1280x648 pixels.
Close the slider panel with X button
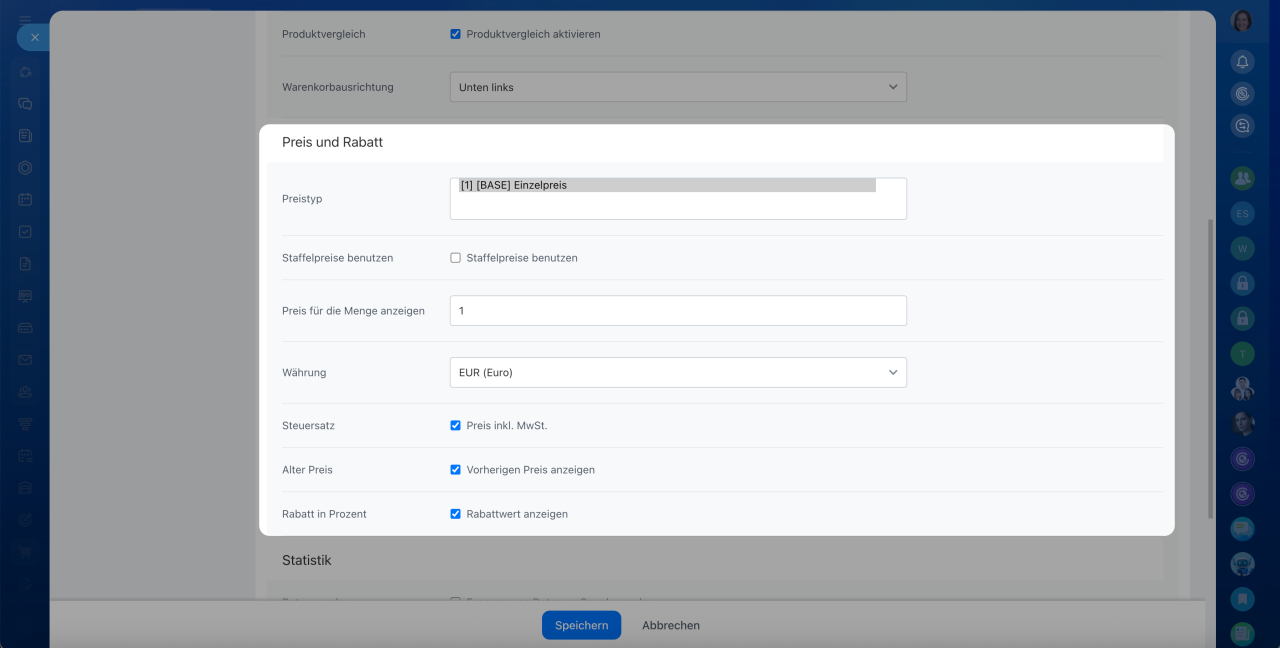[x=34, y=37]
